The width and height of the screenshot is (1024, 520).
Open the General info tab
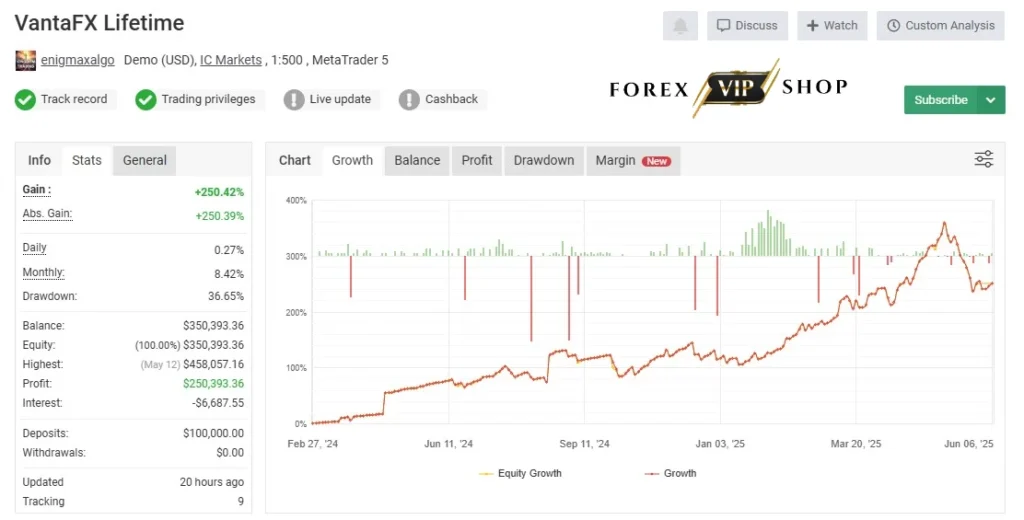(144, 161)
